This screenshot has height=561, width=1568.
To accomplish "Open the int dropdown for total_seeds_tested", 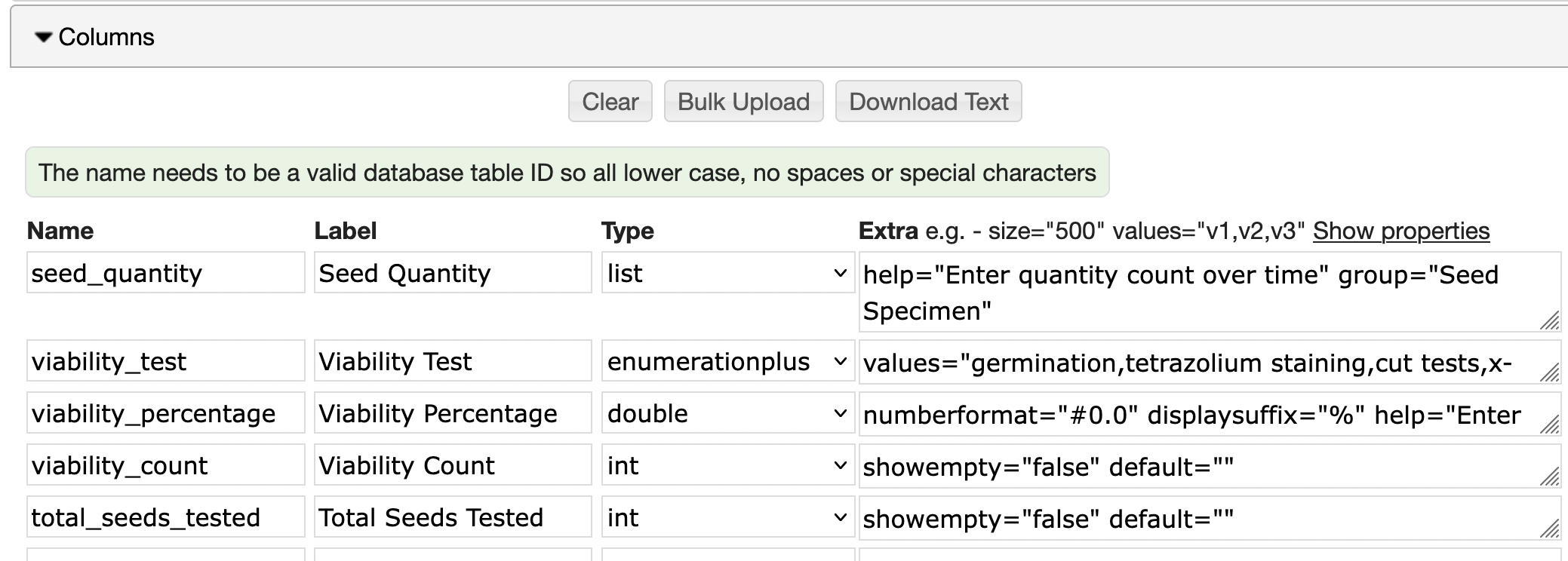I will [727, 517].
